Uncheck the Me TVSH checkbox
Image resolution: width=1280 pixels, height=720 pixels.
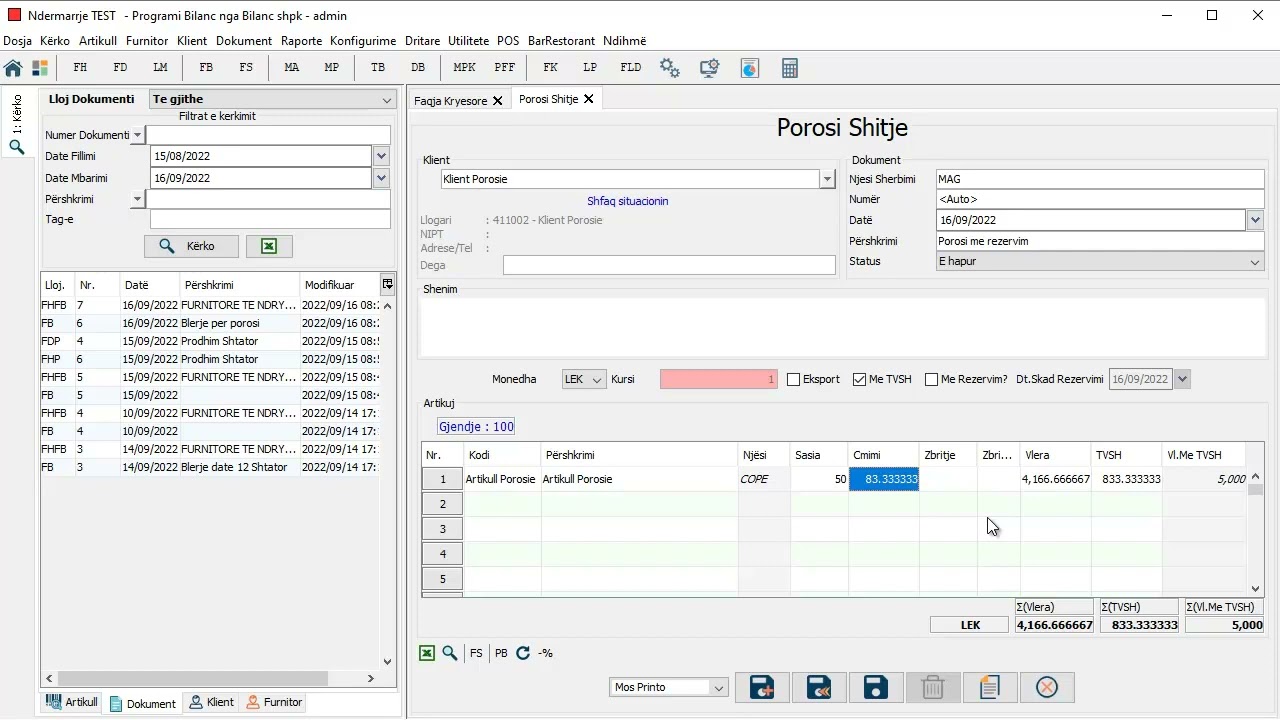[x=859, y=380]
